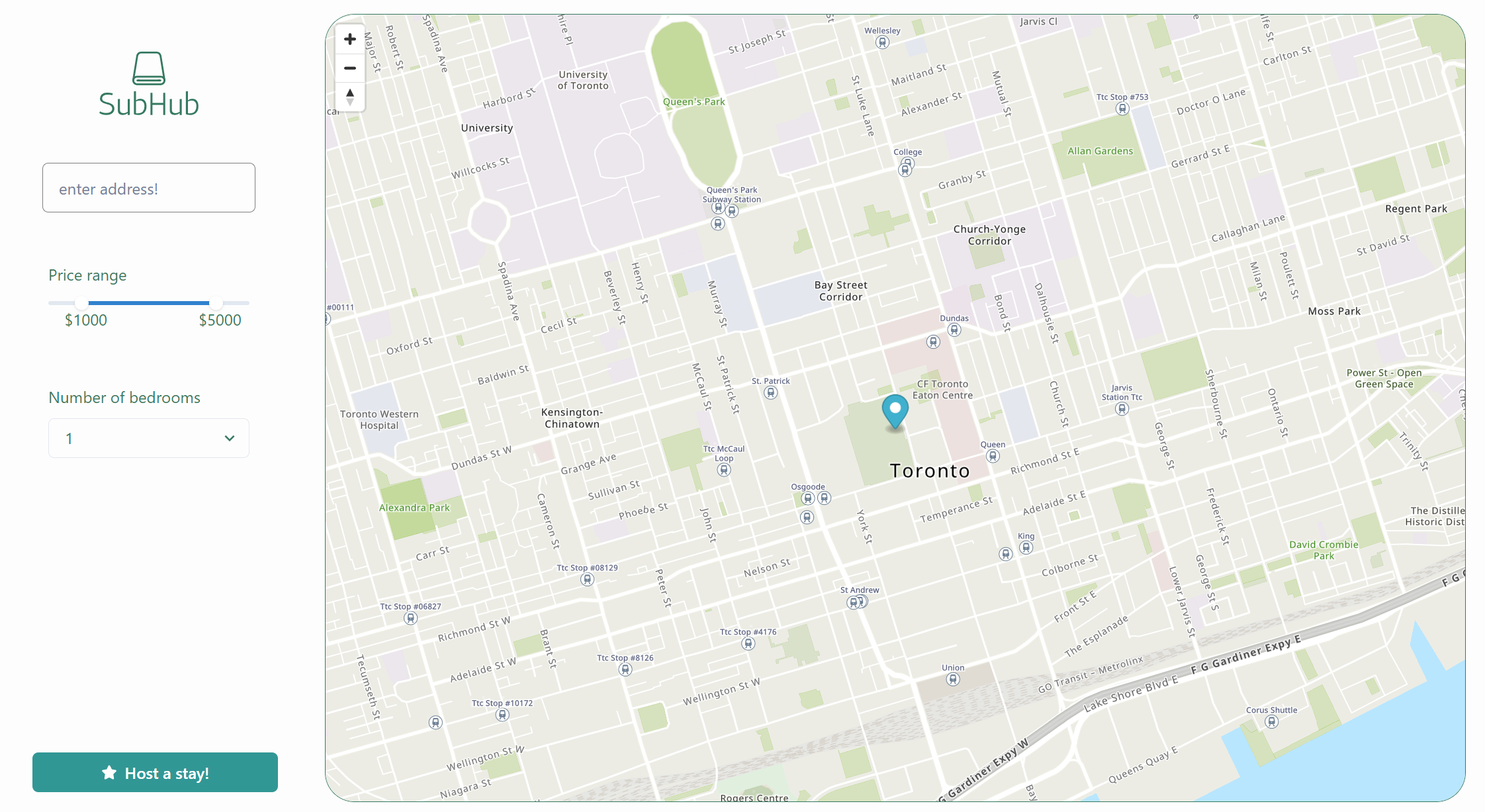1485x812 pixels.
Task: Click the Wellesley station transit icon
Action: [x=882, y=43]
